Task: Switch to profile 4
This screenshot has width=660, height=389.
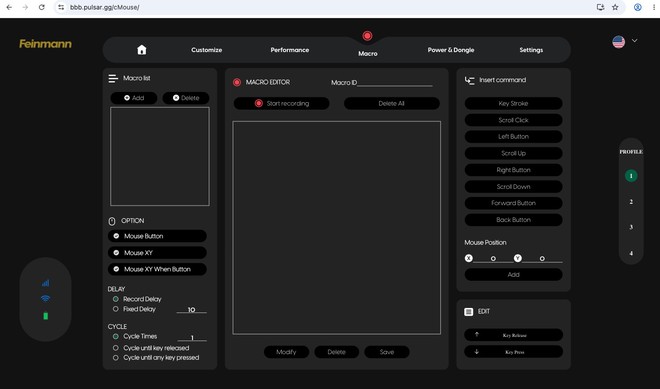Action: pos(631,253)
